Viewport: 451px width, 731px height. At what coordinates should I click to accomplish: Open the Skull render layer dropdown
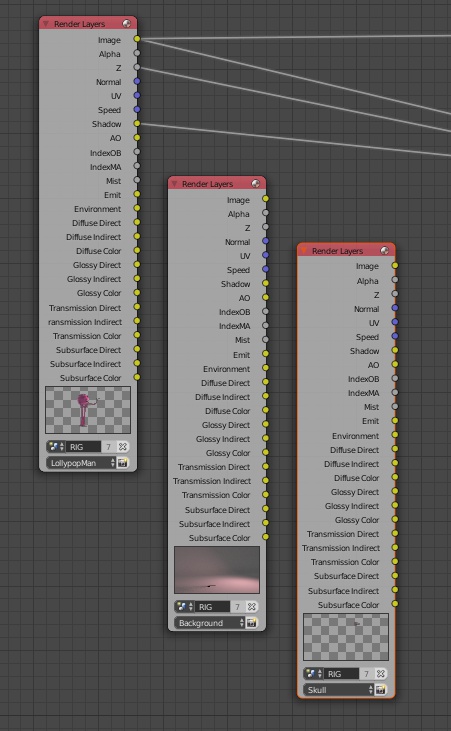coord(339,690)
